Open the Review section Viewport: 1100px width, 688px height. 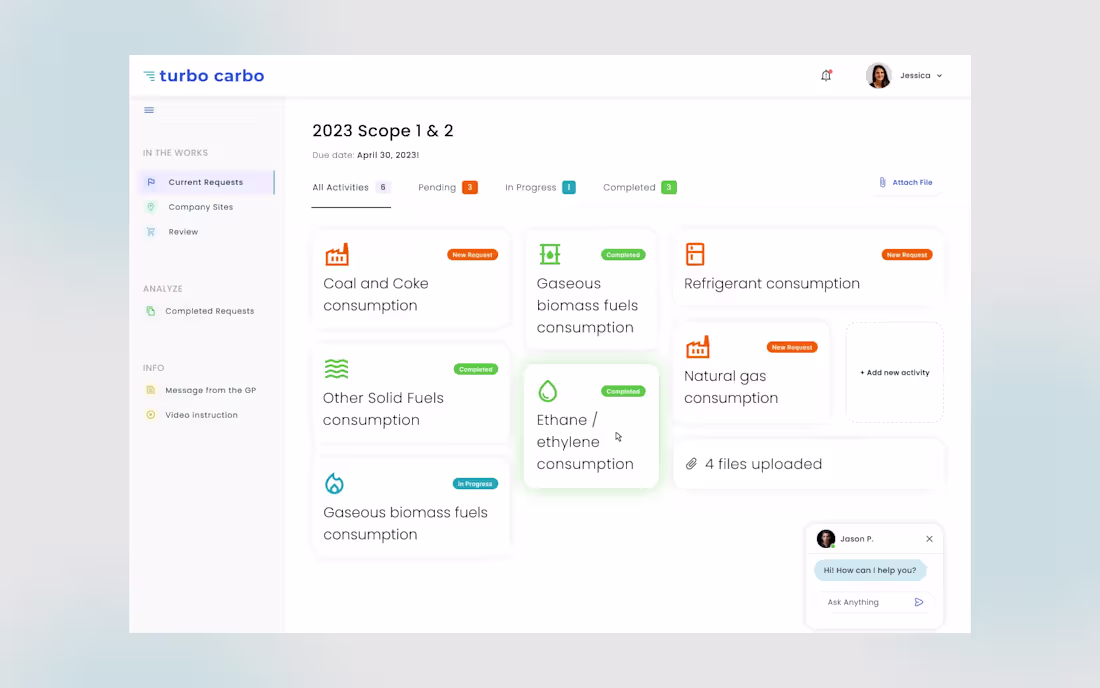click(184, 231)
